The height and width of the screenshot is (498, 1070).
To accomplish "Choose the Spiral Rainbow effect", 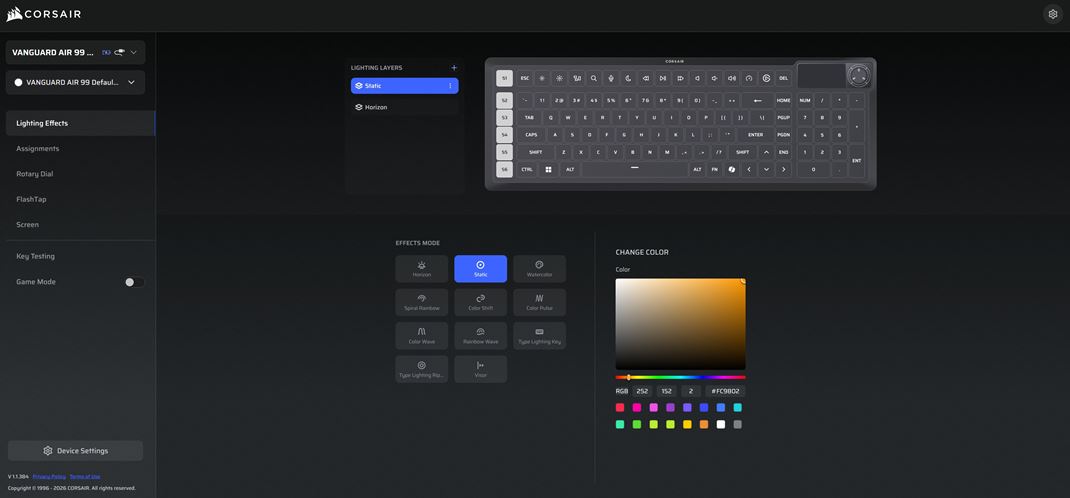I will pyautogui.click(x=421, y=302).
